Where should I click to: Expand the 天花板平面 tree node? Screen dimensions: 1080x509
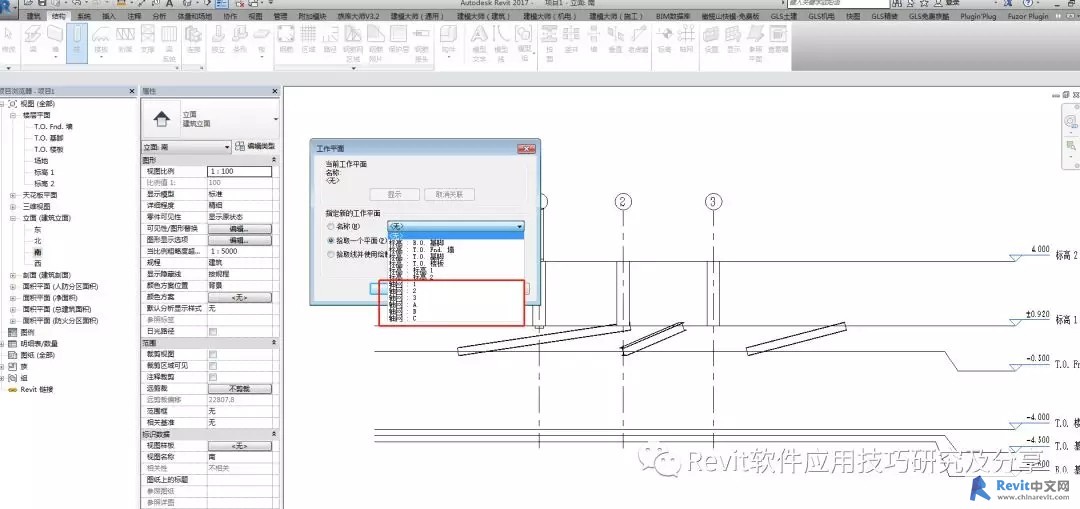(13, 195)
